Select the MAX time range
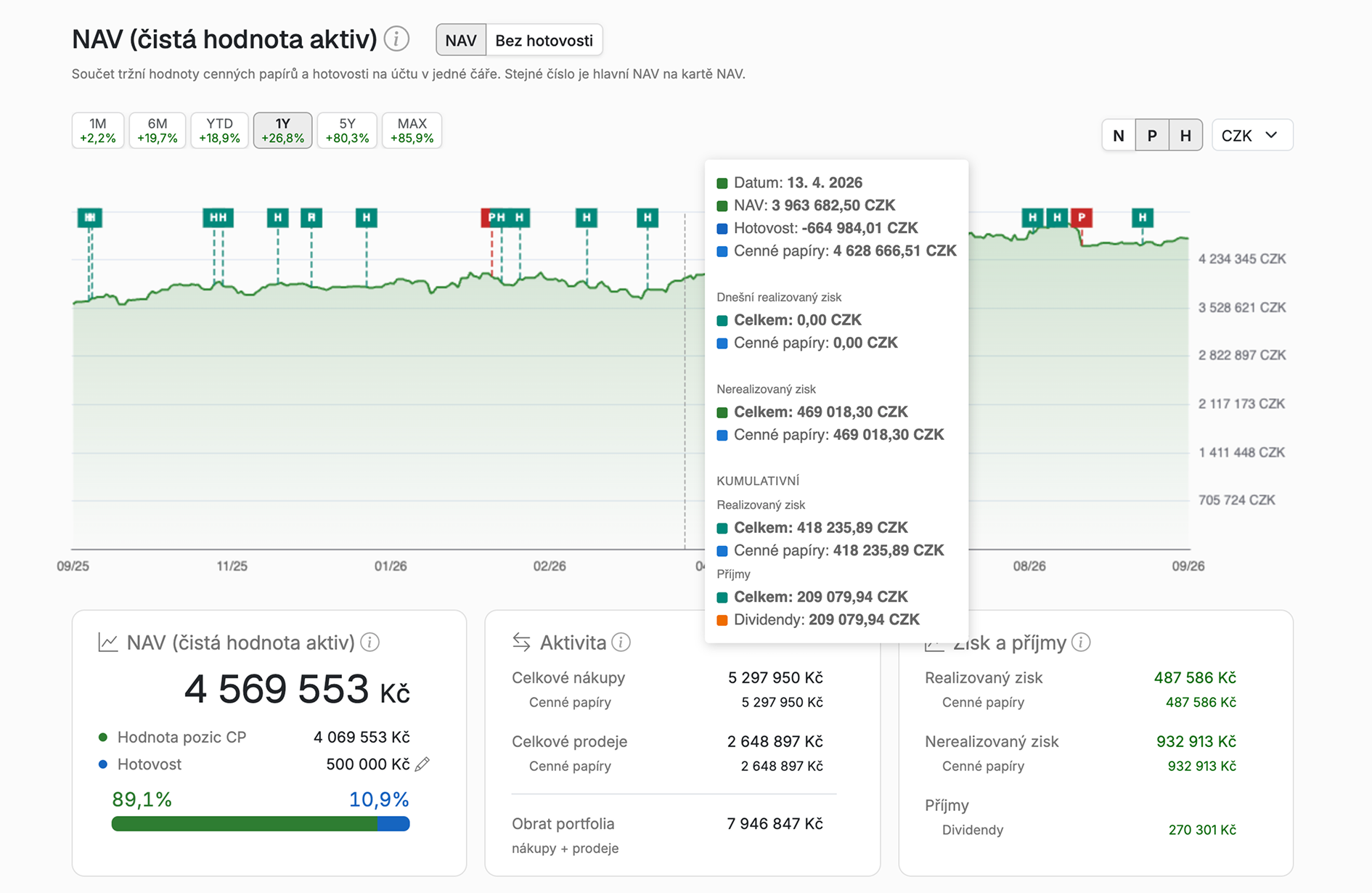 (x=412, y=131)
